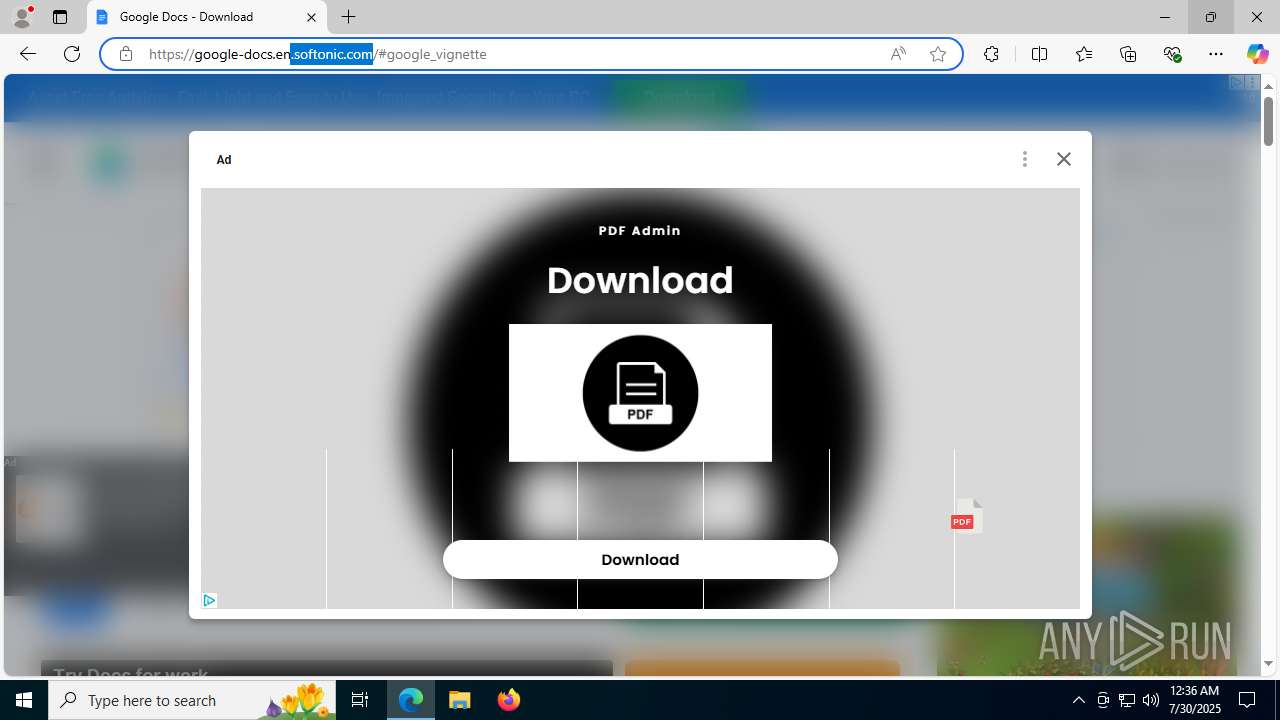Close the Google Docs - Download tab
This screenshot has width=1280, height=720.
tap(311, 17)
